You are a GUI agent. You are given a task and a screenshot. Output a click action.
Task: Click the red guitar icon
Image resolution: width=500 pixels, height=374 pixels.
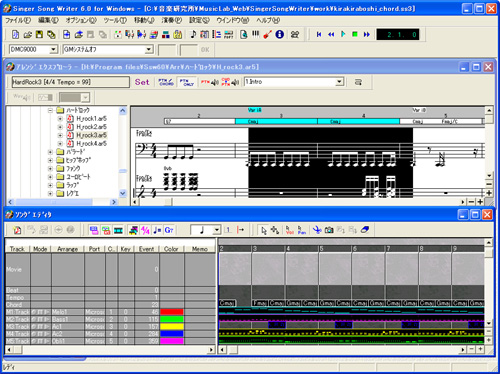click(x=267, y=34)
